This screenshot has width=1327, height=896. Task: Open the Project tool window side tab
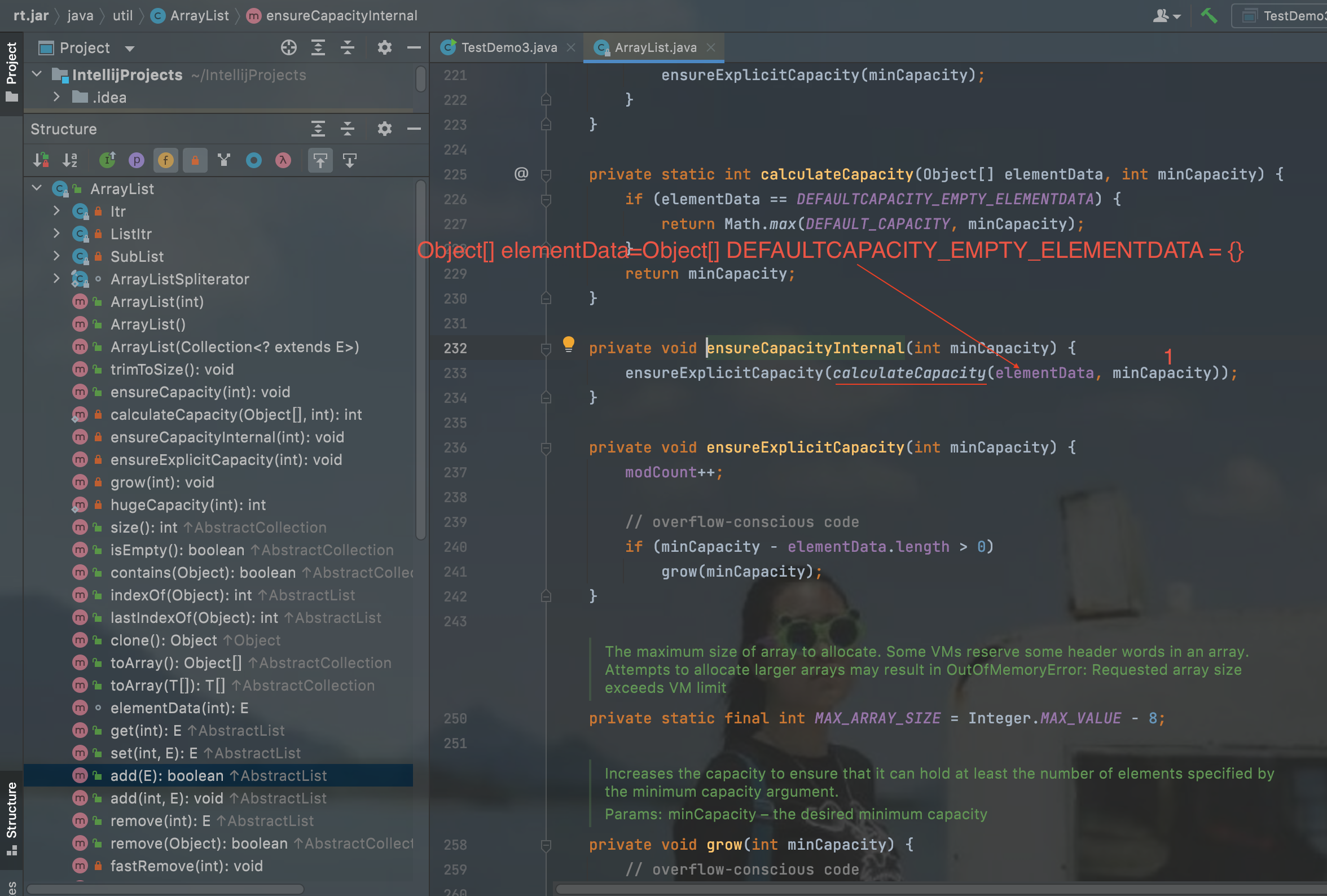pos(11,72)
